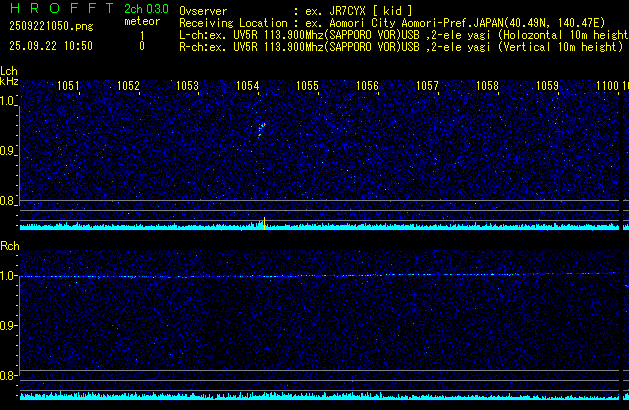Click the R-ch receiver description line
Screen dimensions: 629x410
coord(400,46)
